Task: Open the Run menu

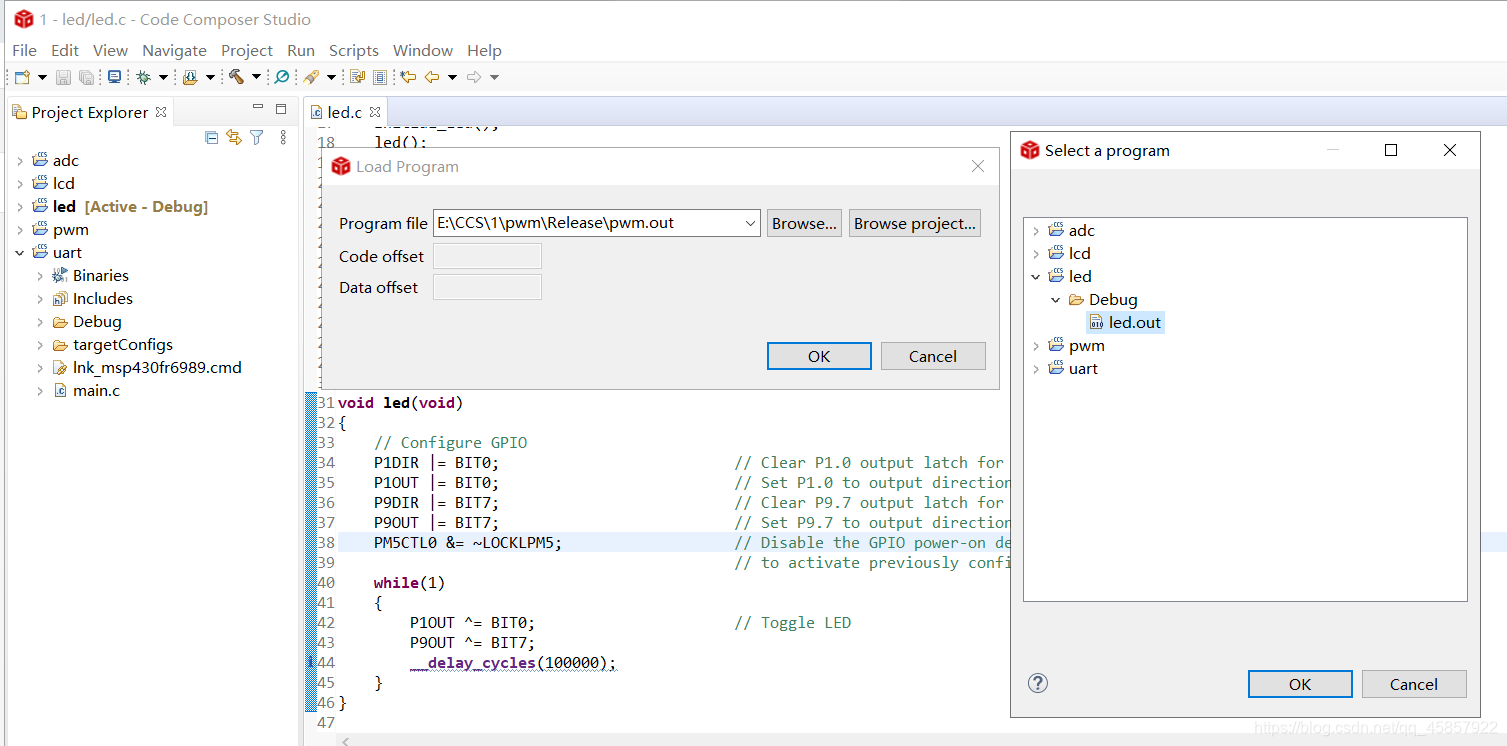Action: (x=301, y=50)
